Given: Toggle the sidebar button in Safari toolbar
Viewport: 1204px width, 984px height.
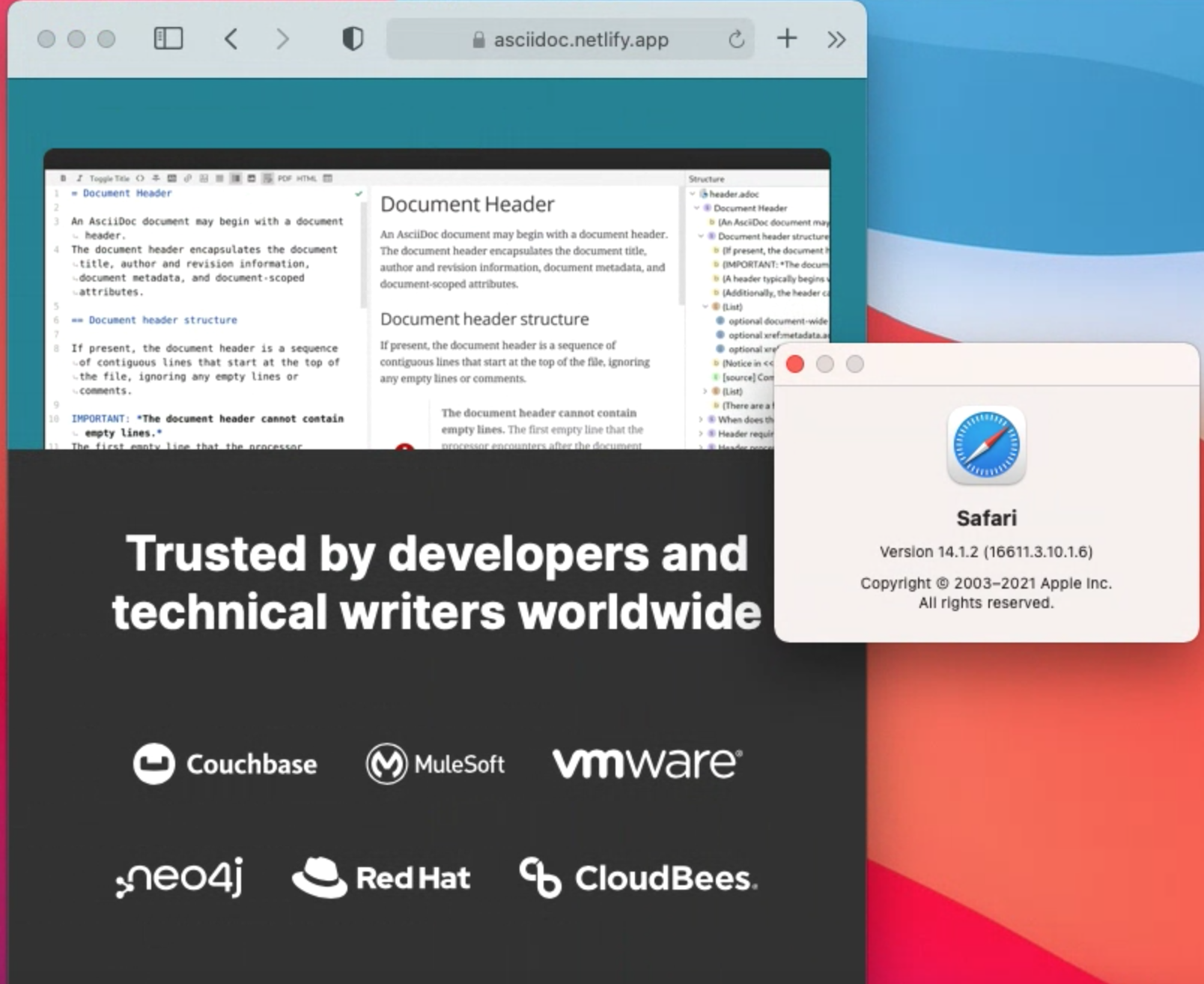Looking at the screenshot, I should click(x=168, y=39).
